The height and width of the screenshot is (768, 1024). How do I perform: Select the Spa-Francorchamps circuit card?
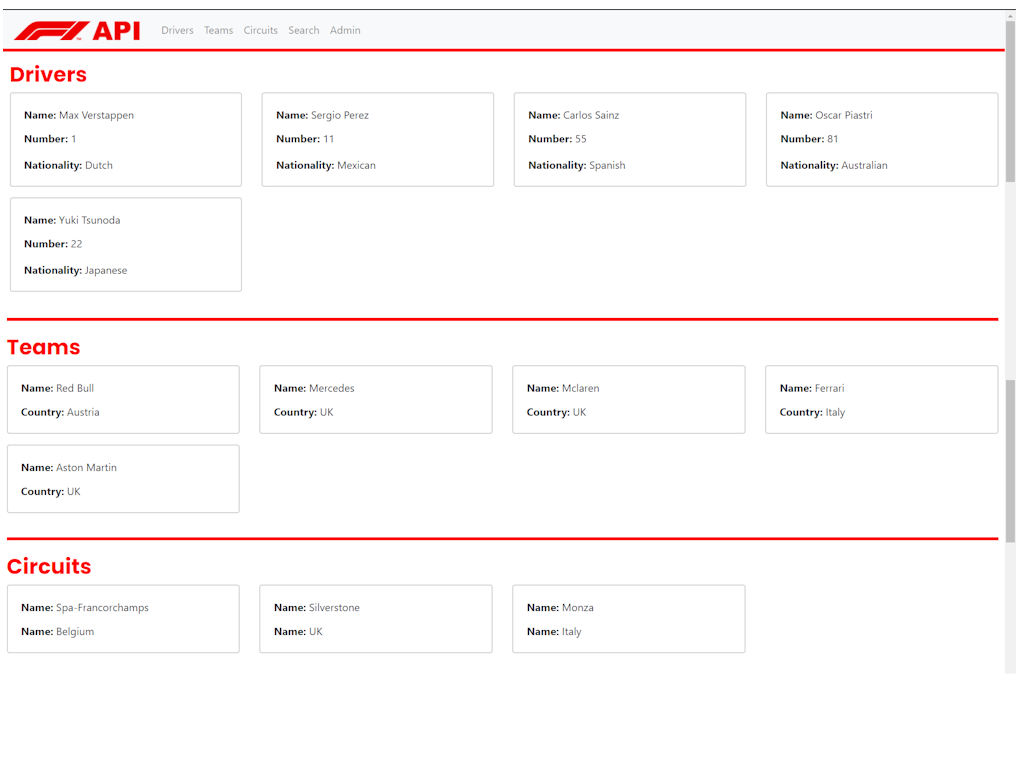123,619
